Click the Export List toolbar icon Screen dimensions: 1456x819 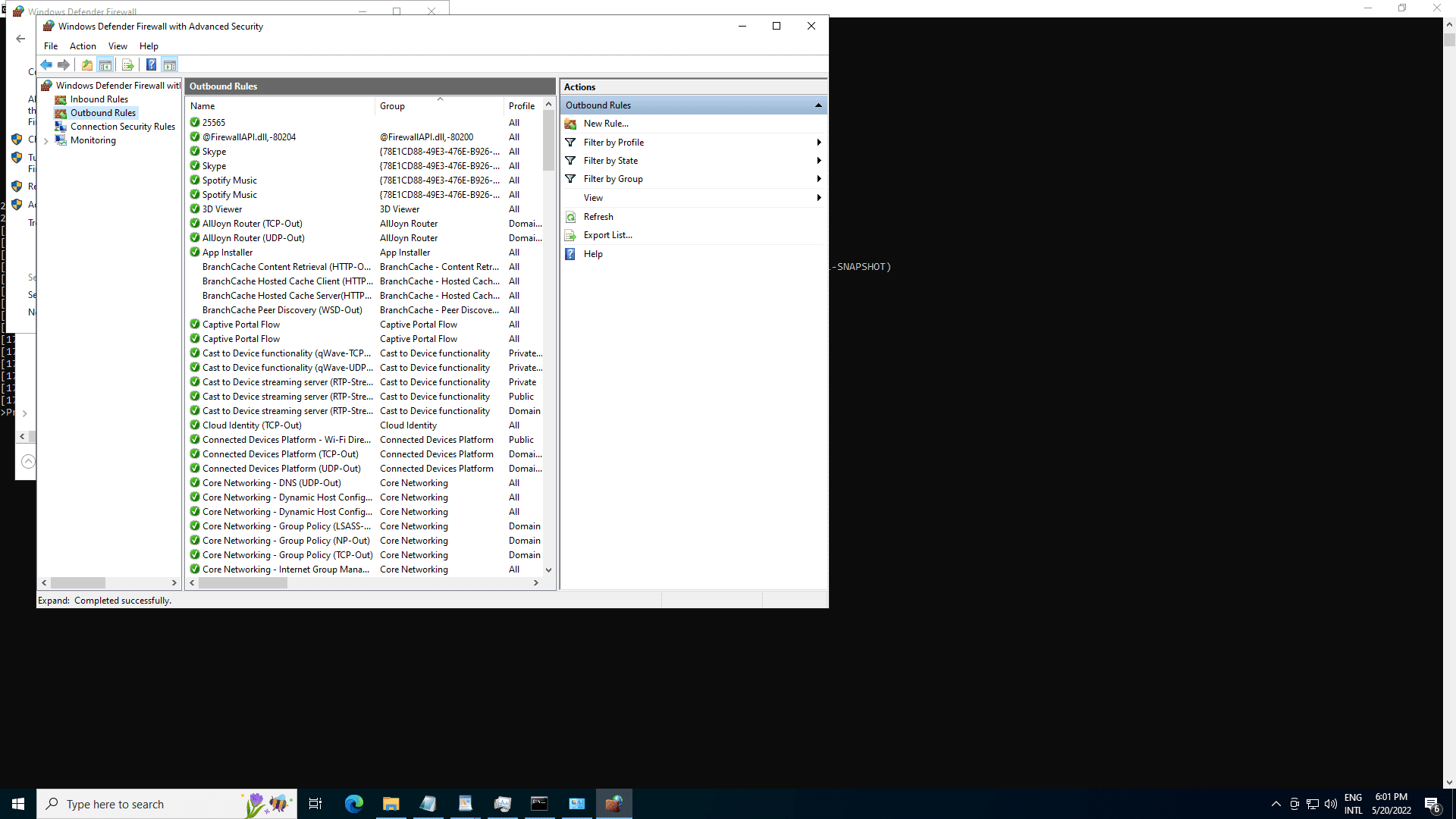point(127,65)
